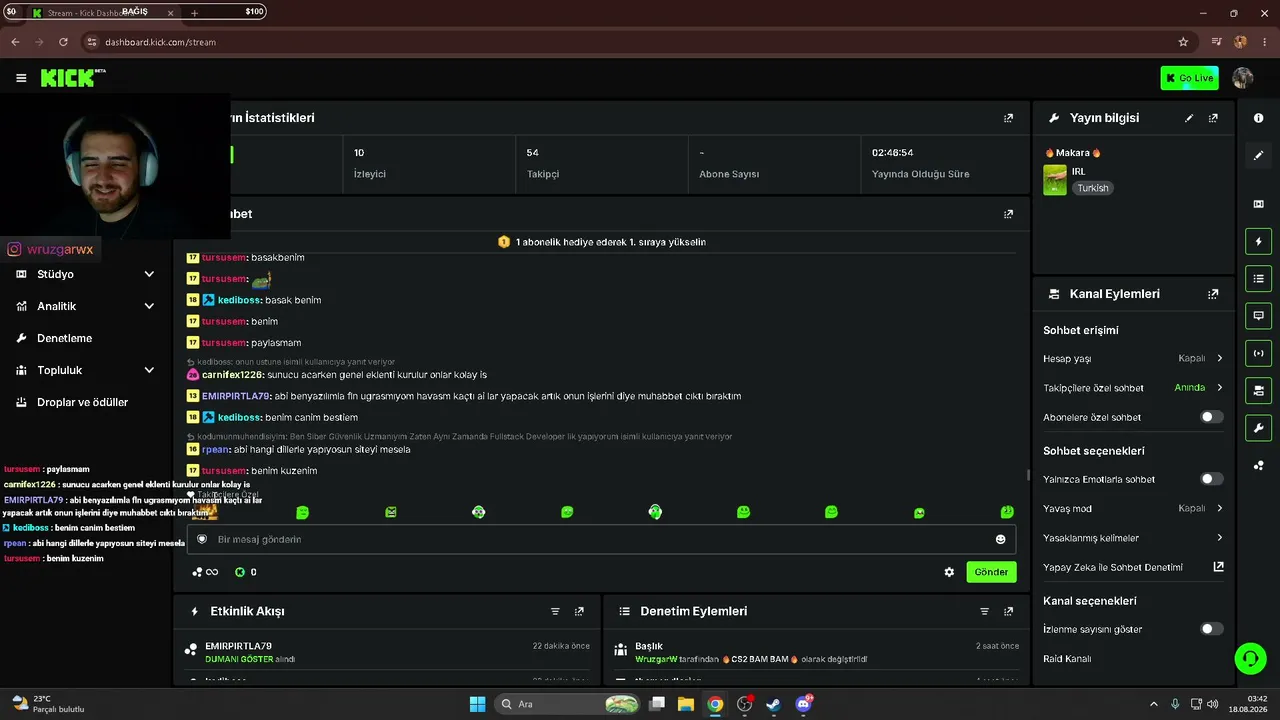The height and width of the screenshot is (720, 1280).
Task: Click the Turkish language tag
Action: [1093, 188]
